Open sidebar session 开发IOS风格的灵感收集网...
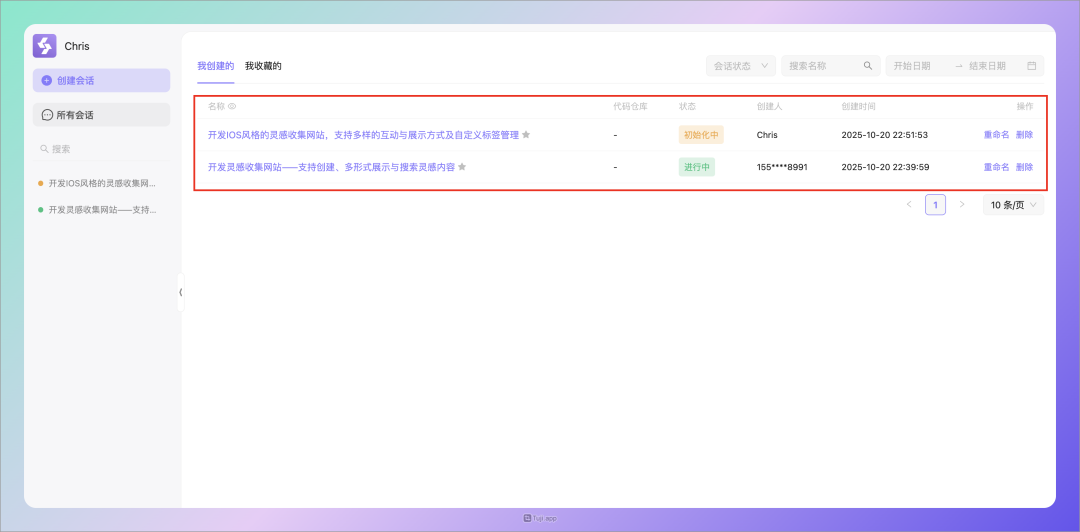The width and height of the screenshot is (1080, 532). coord(102,183)
